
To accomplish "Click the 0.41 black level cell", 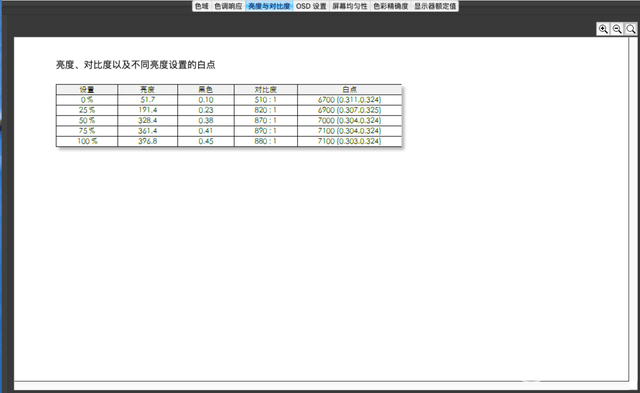I will (206, 131).
